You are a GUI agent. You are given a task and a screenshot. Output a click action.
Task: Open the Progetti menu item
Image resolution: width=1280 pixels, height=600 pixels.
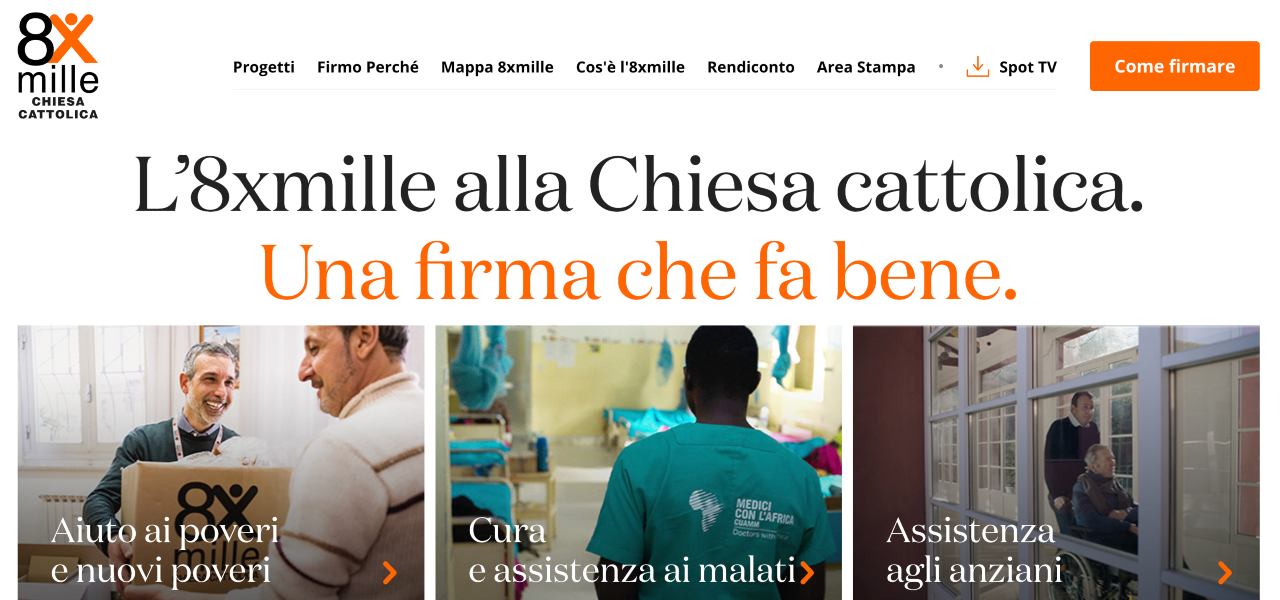pyautogui.click(x=264, y=67)
